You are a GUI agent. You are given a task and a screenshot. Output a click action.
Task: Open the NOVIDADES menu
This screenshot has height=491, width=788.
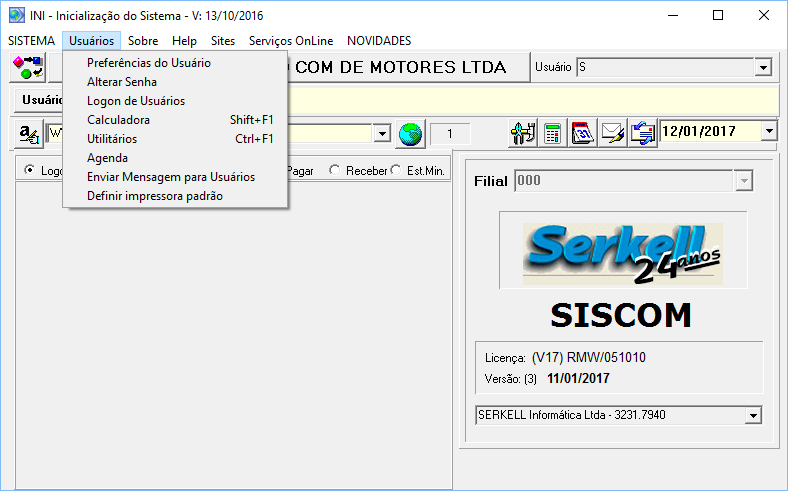[x=379, y=41]
